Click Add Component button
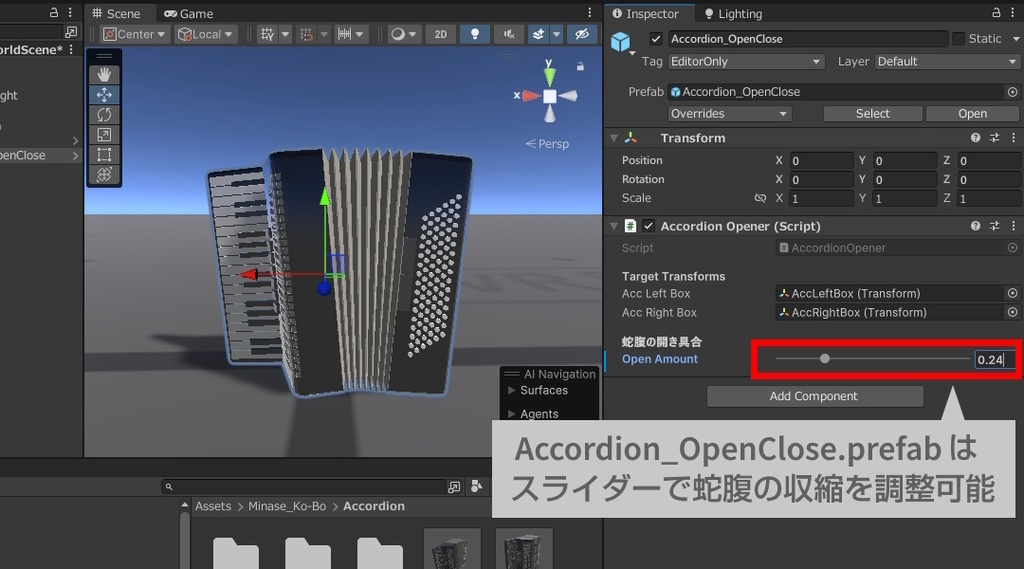The height and width of the screenshot is (569, 1024). pyautogui.click(x=814, y=396)
